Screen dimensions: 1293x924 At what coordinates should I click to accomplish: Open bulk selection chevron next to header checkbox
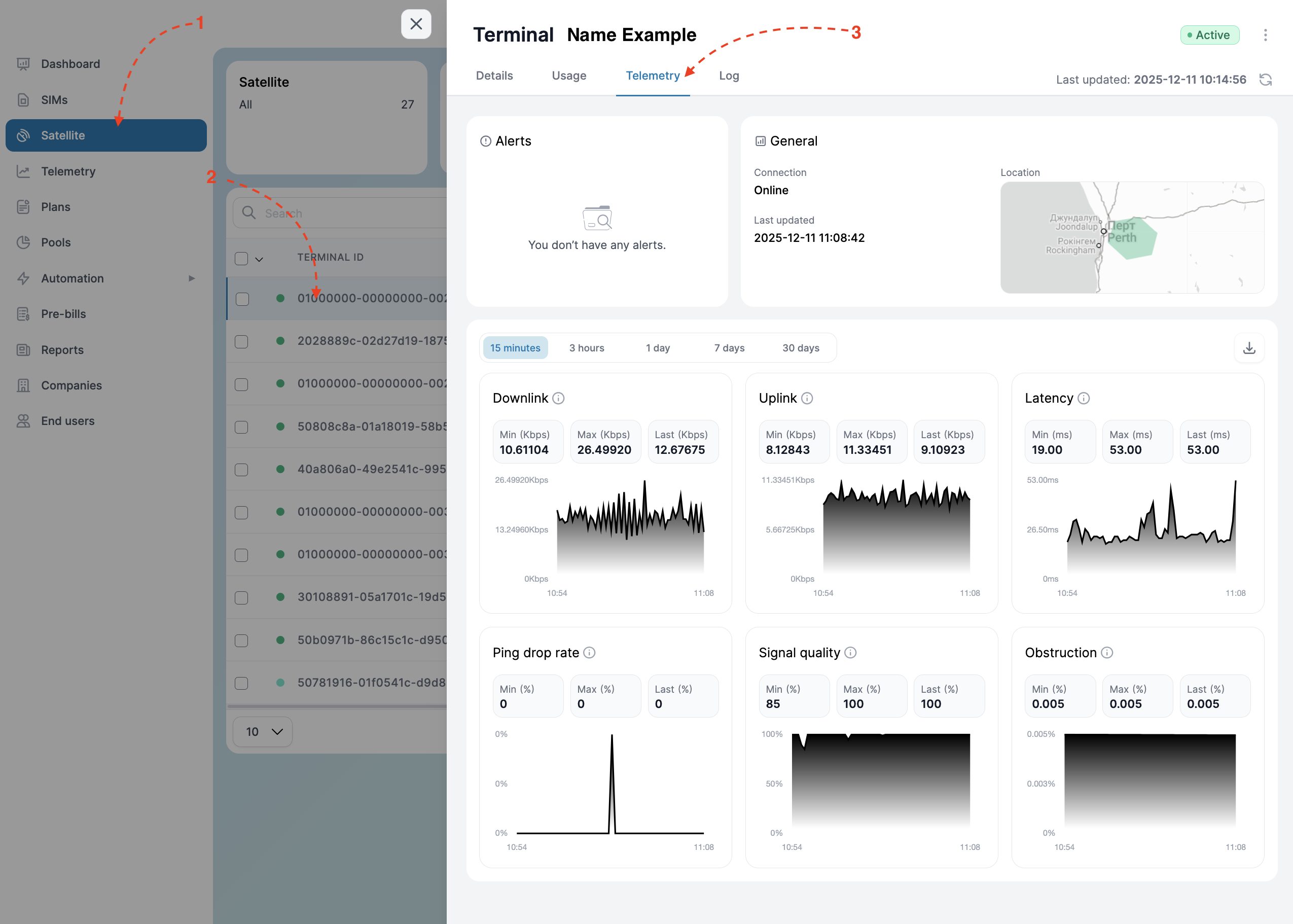click(x=260, y=260)
